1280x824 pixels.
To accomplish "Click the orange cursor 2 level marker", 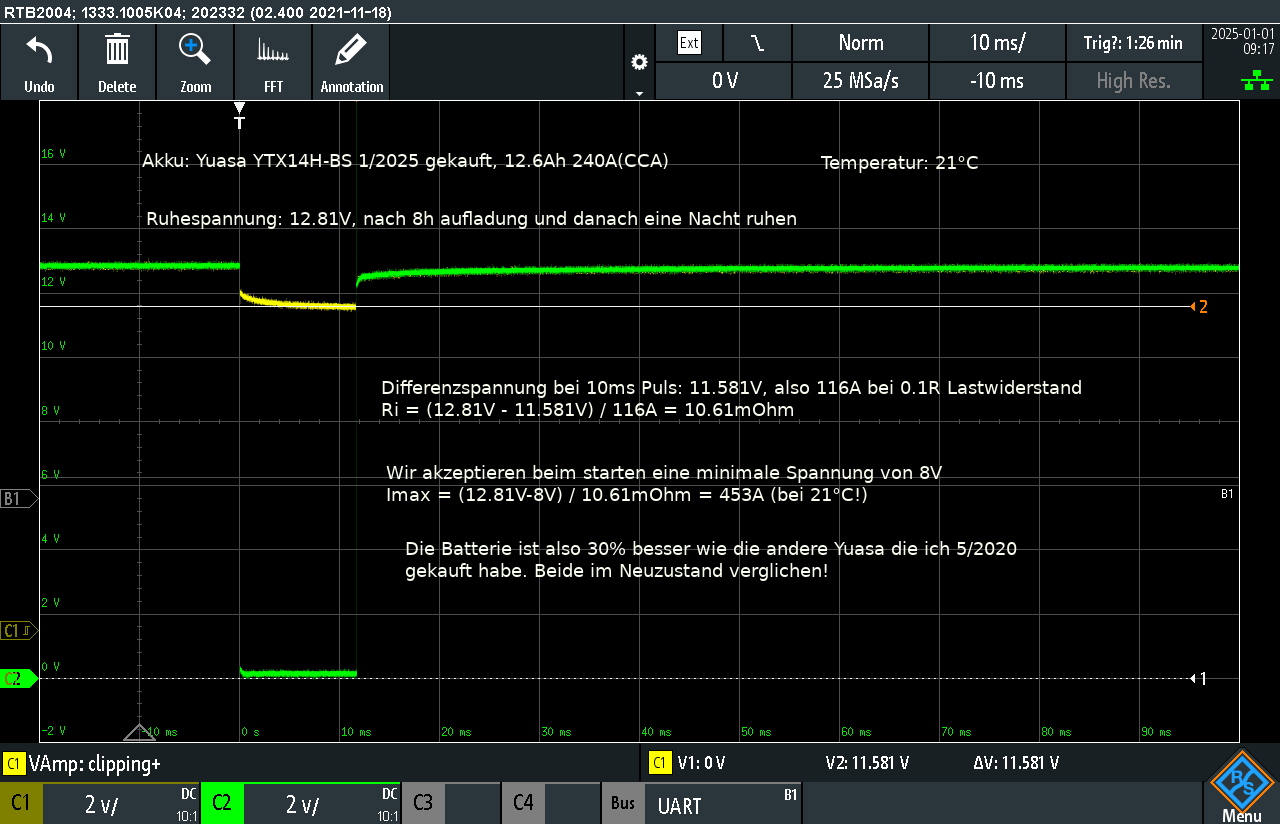I will click(x=1200, y=307).
